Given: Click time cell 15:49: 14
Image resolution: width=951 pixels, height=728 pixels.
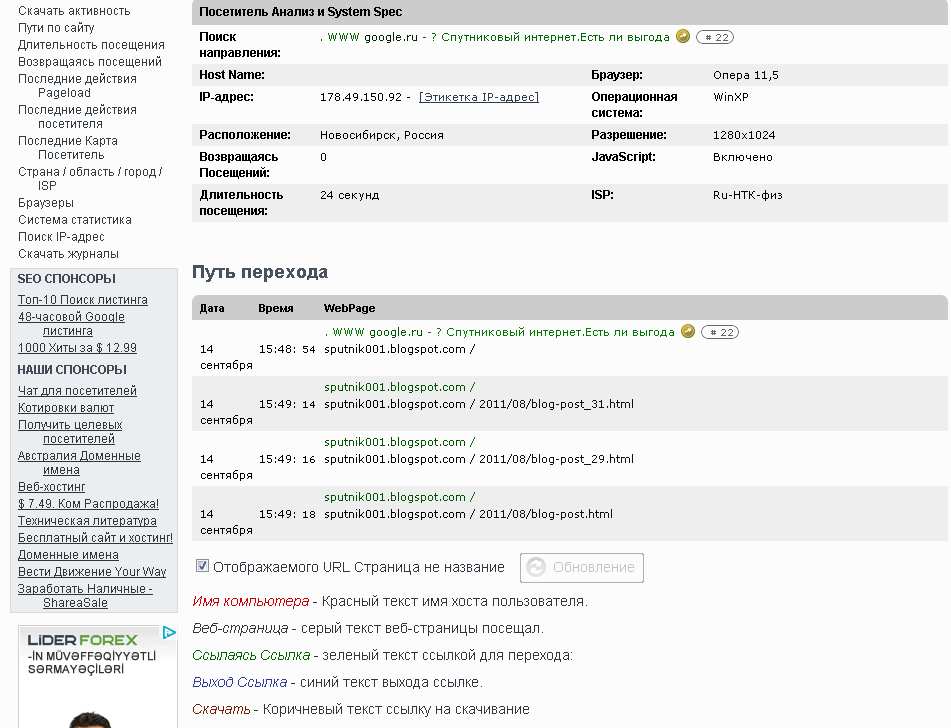Looking at the screenshot, I should click(287, 403).
